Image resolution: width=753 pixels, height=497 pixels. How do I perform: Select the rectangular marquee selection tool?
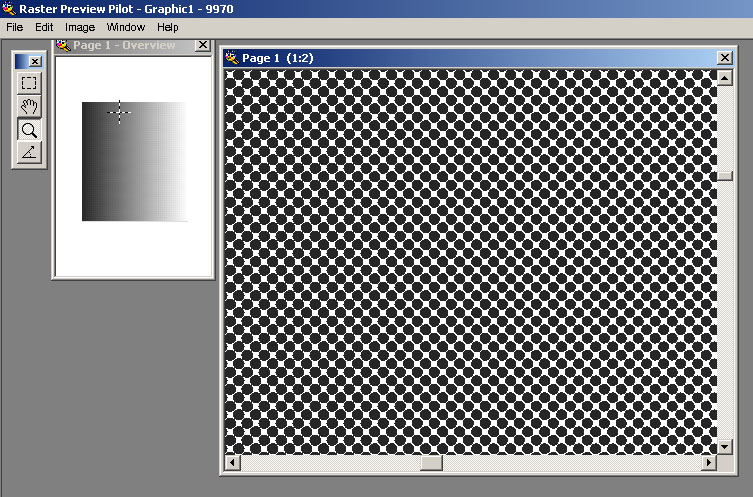click(x=29, y=83)
